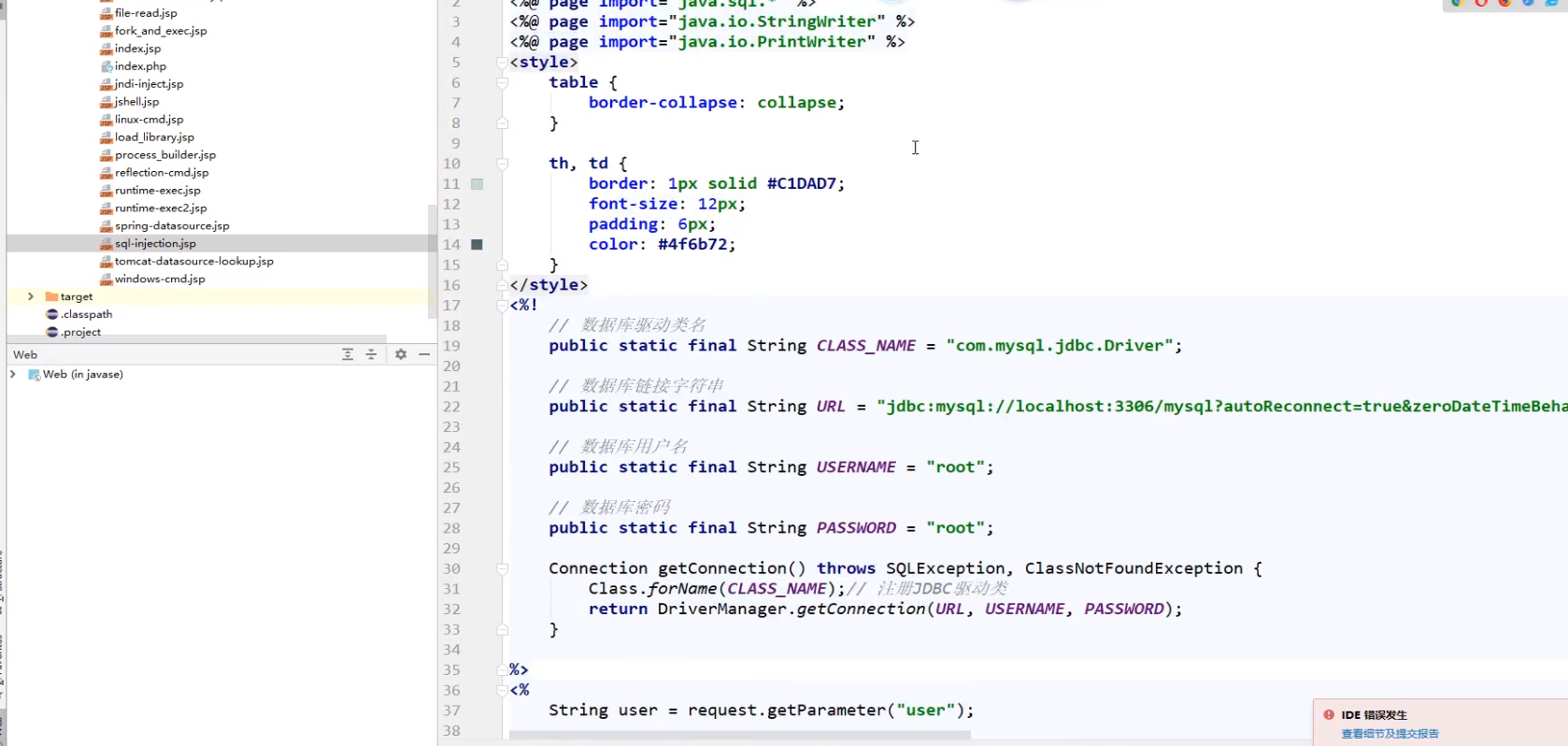Collapse all nodes in Web panel
Viewport: 1568px width, 746px height.
click(371, 354)
